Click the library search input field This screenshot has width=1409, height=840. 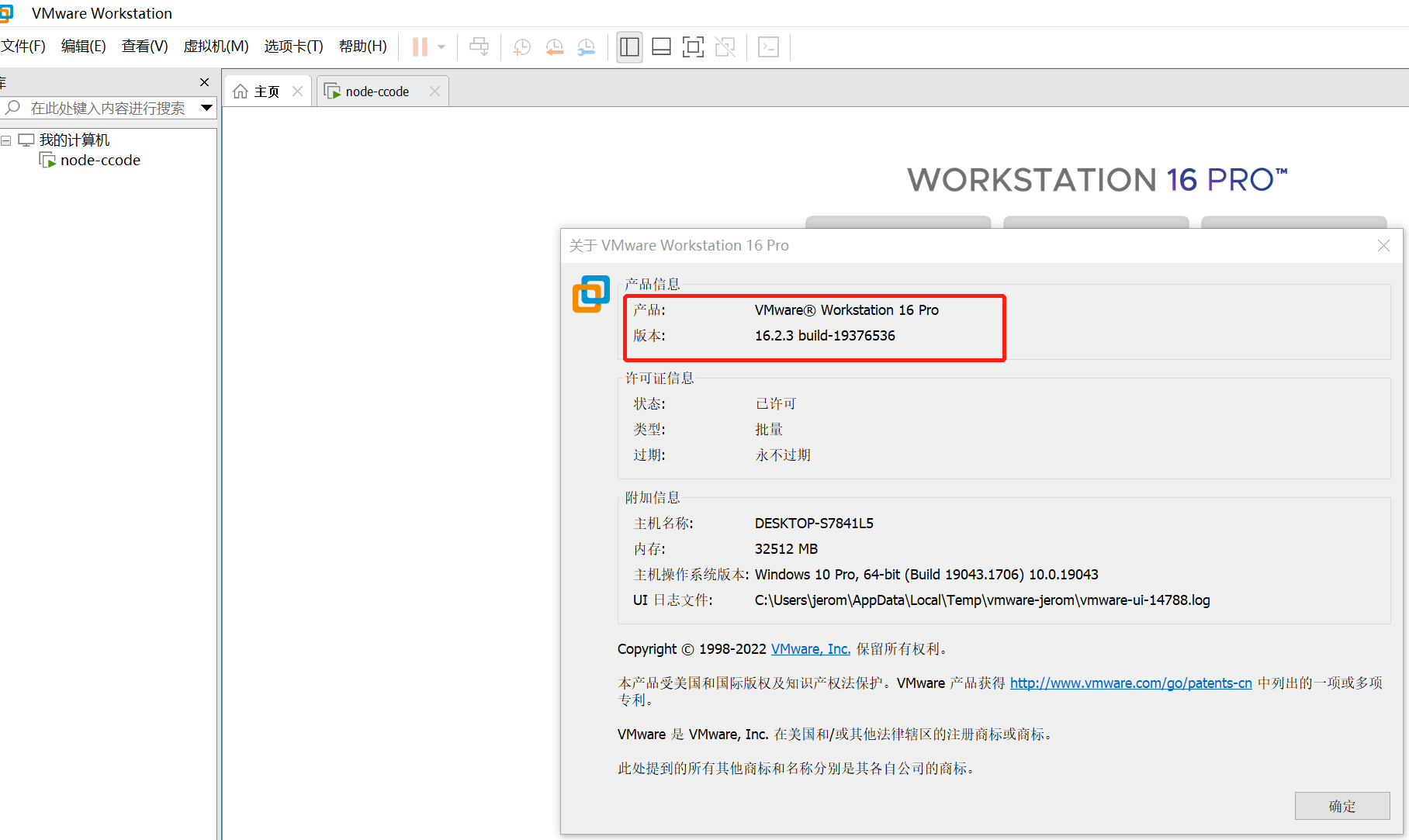[109, 108]
